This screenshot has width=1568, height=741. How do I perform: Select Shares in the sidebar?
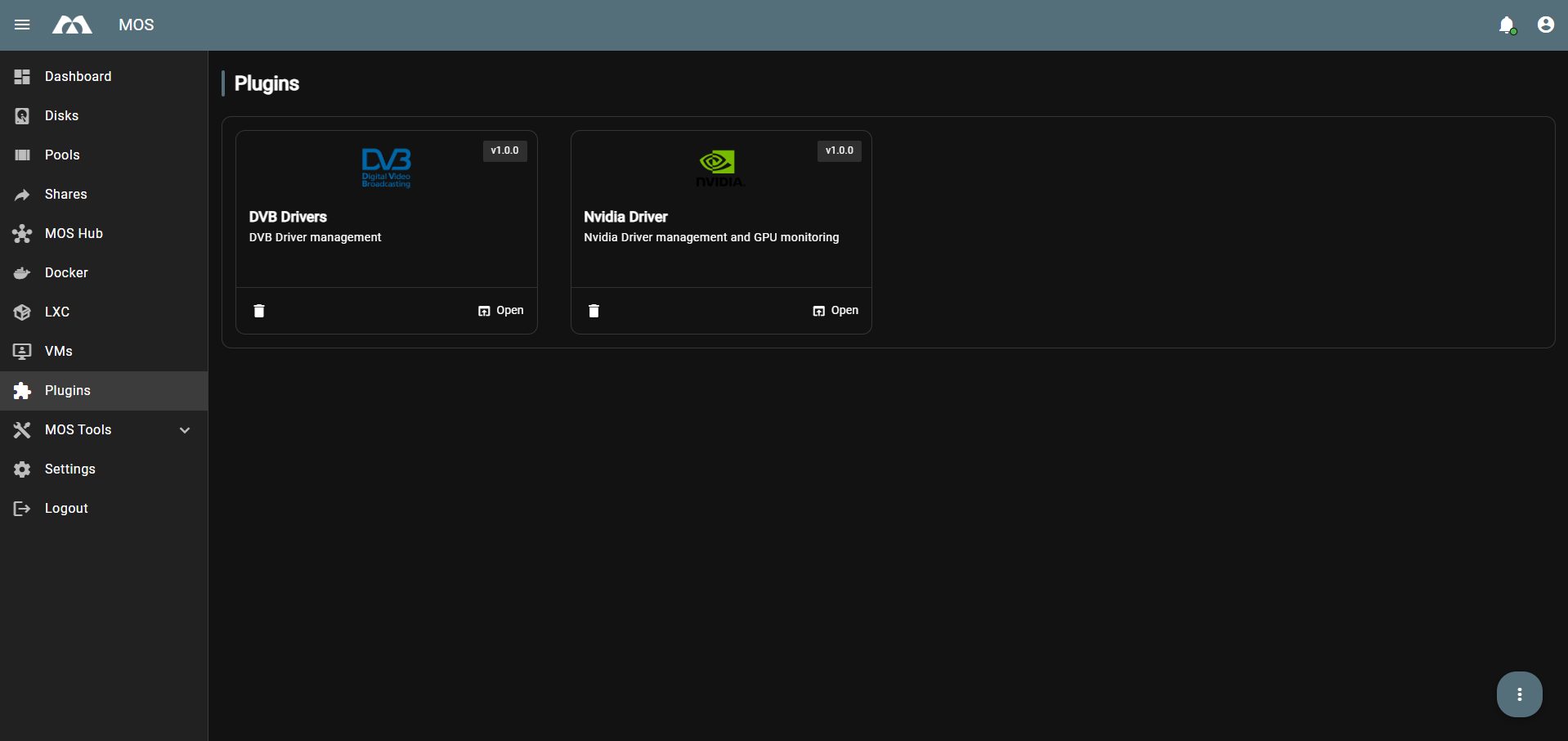point(104,194)
